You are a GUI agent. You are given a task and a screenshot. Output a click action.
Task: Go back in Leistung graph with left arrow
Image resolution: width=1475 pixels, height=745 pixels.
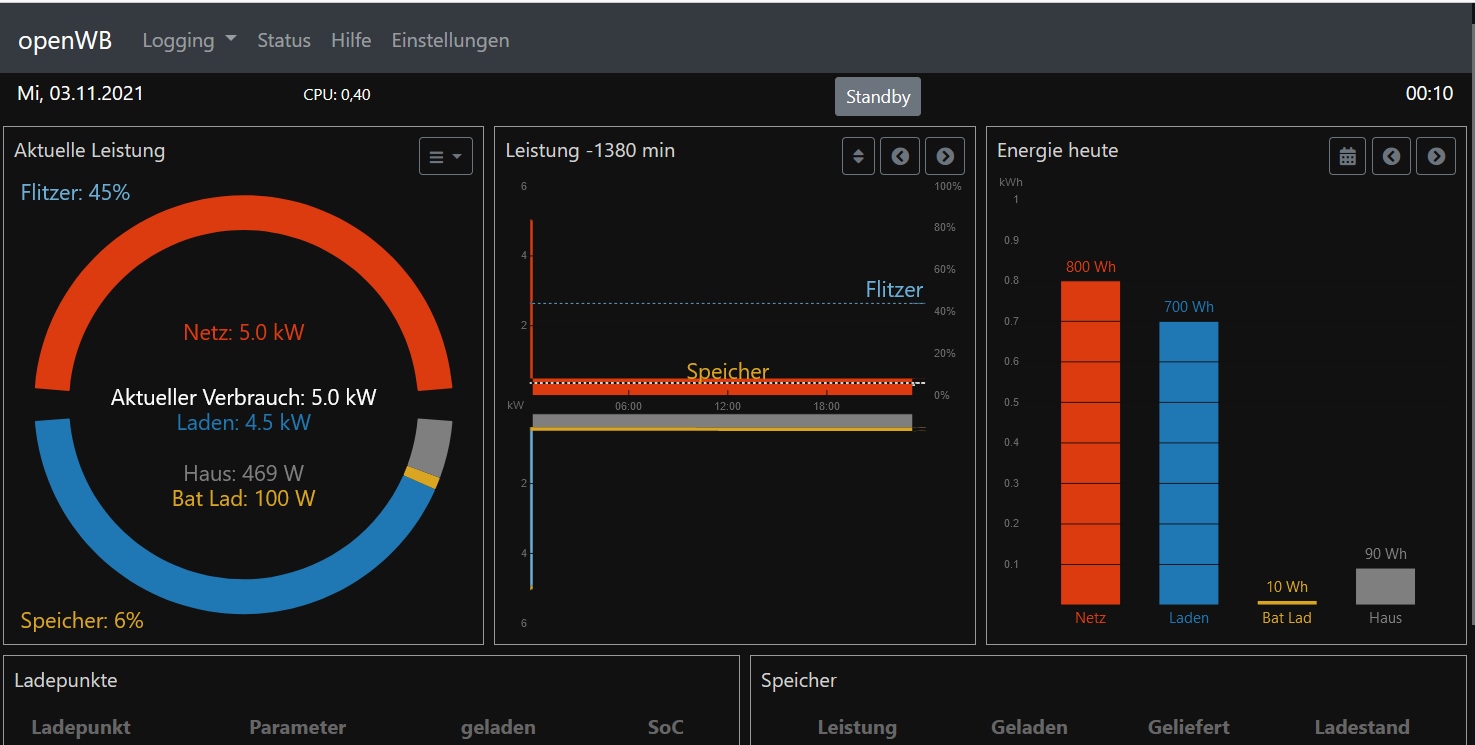(x=900, y=157)
